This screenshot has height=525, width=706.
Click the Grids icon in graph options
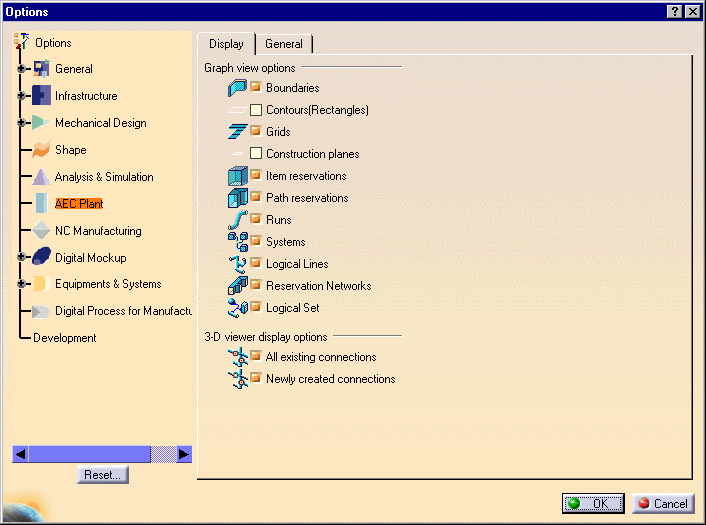click(237, 132)
